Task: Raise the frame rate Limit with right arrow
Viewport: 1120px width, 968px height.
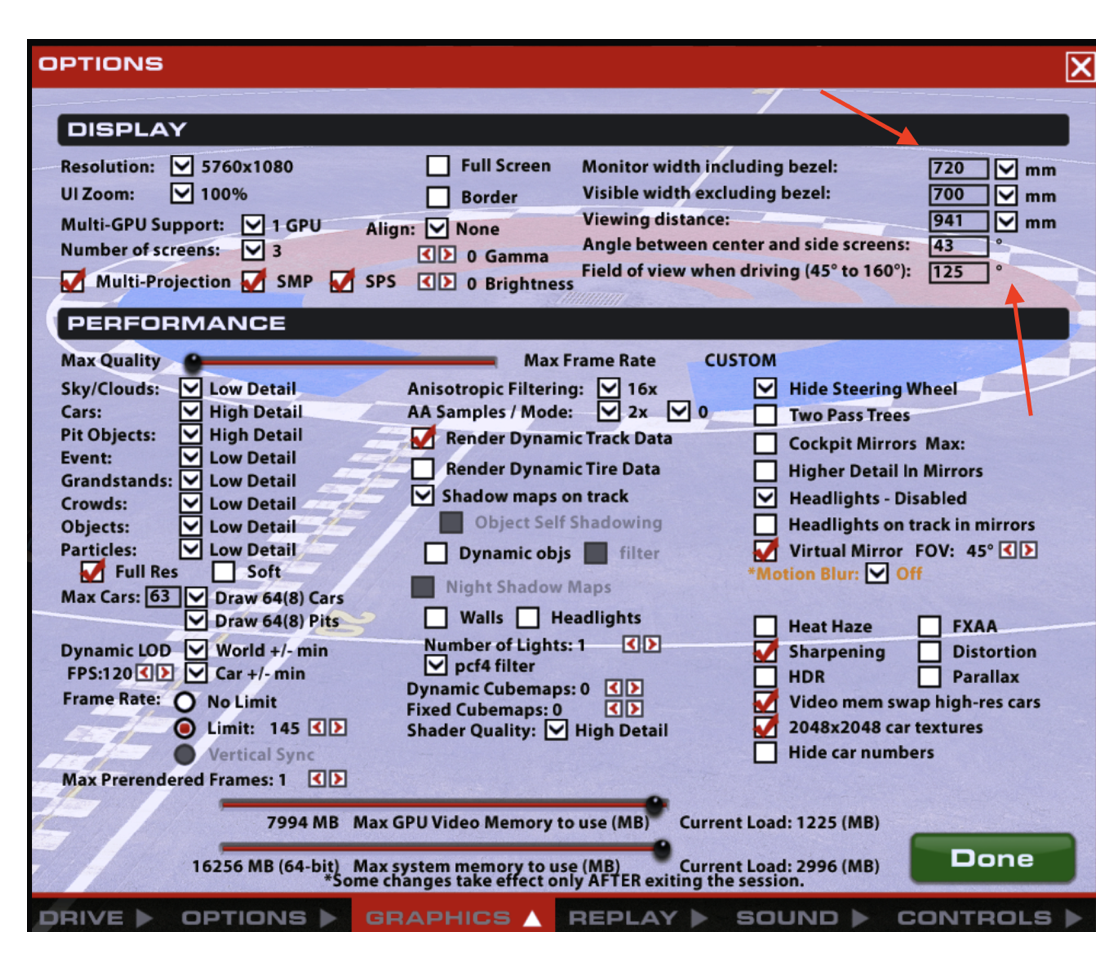Action: point(340,729)
